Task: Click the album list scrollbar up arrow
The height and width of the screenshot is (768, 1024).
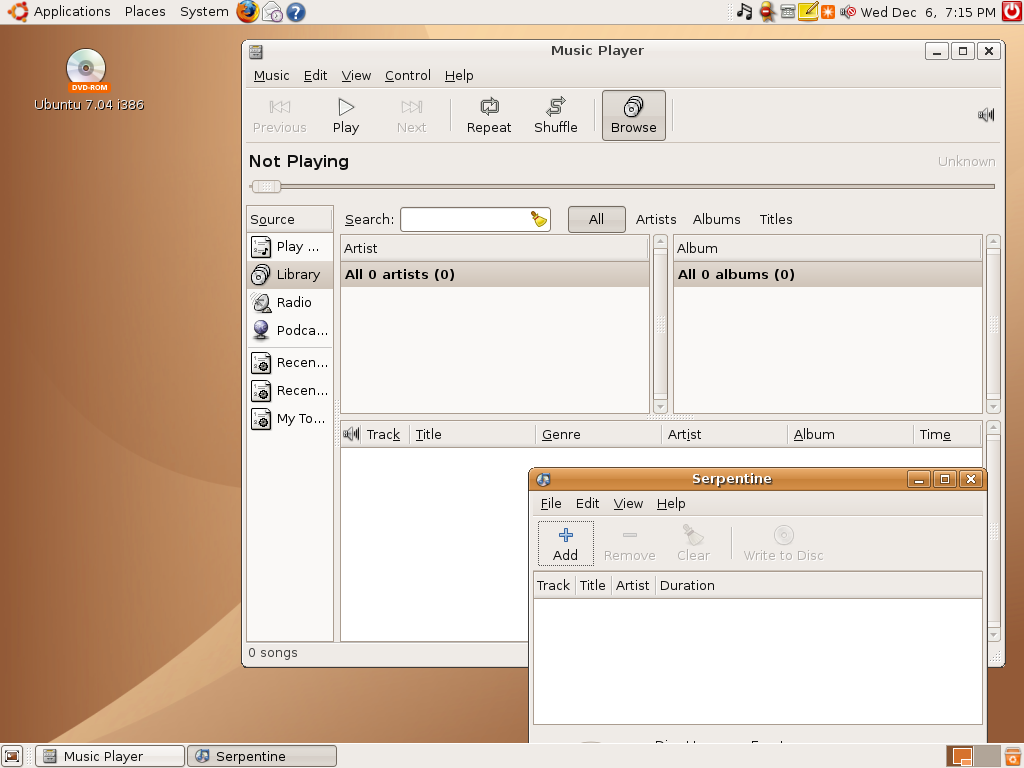Action: click(993, 242)
